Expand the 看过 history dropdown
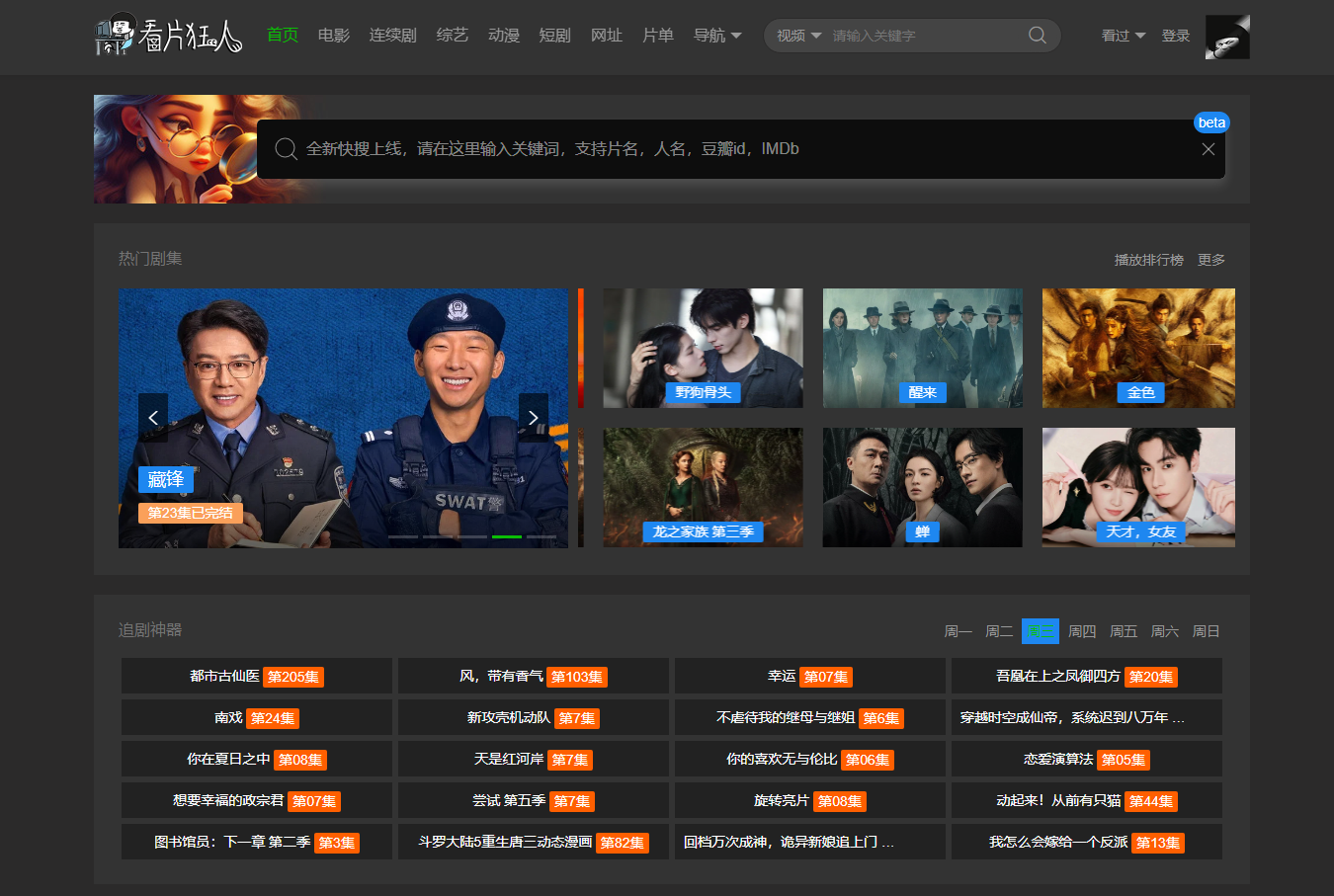The image size is (1334, 896). coord(1124,36)
